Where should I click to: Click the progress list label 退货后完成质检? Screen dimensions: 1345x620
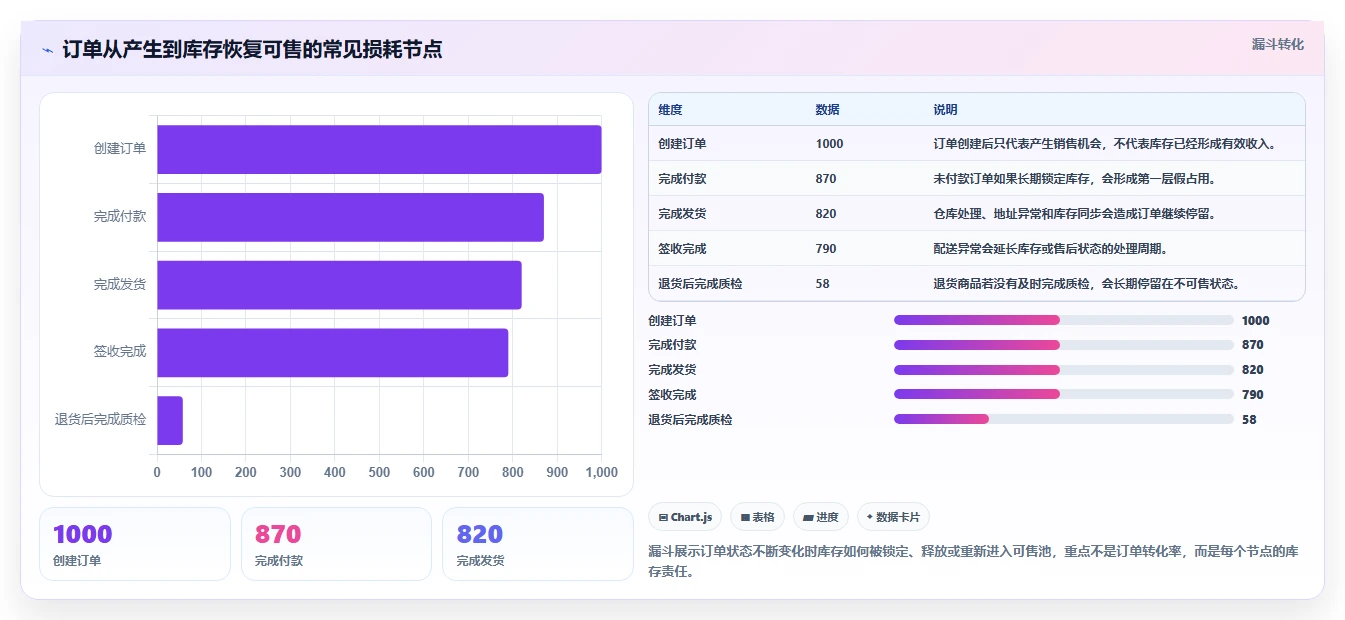(690, 420)
